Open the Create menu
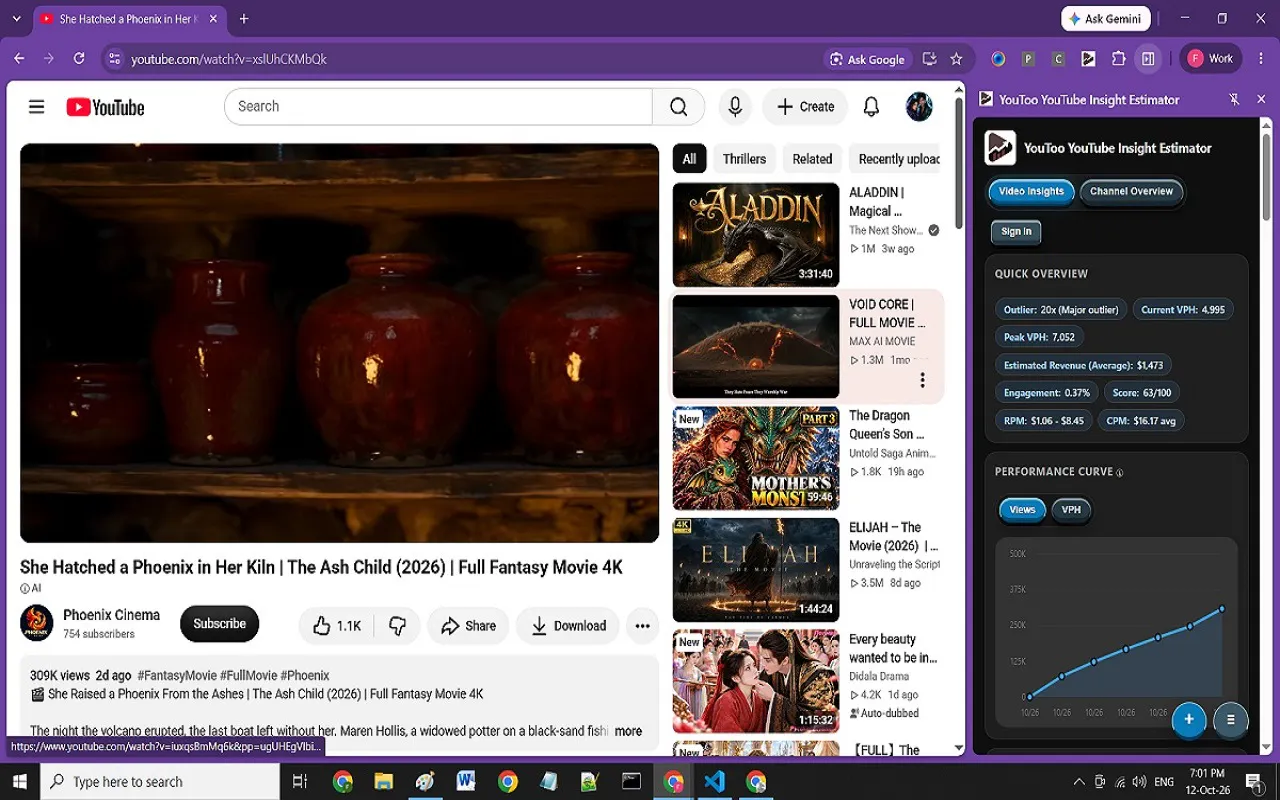 point(805,107)
